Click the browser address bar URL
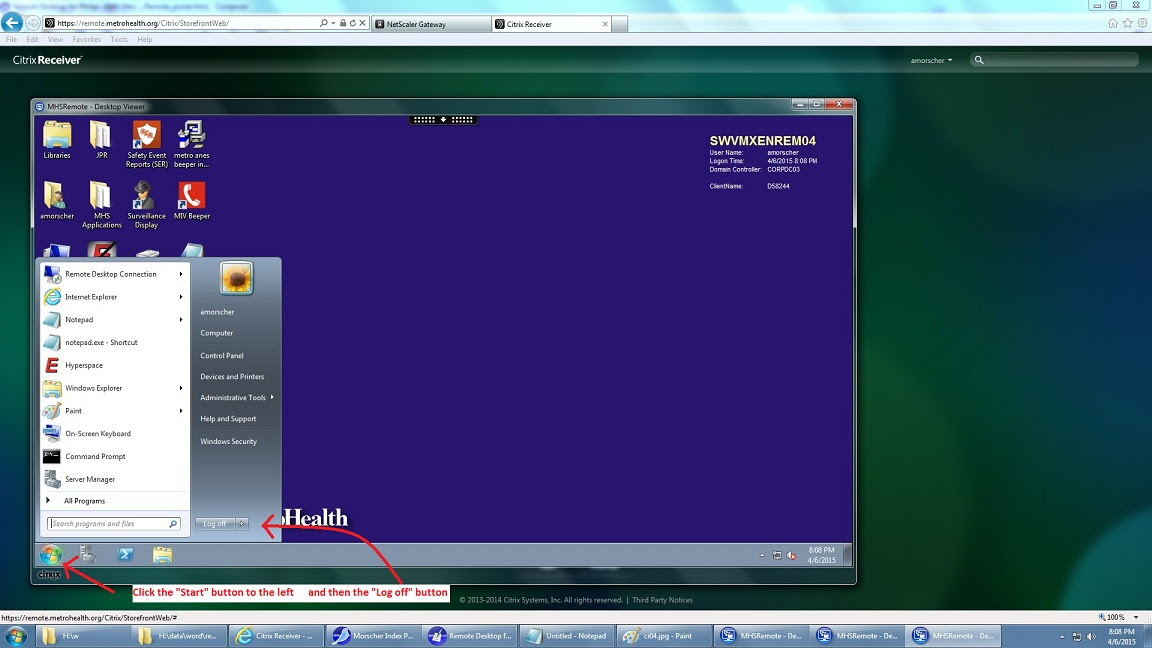 (x=143, y=24)
